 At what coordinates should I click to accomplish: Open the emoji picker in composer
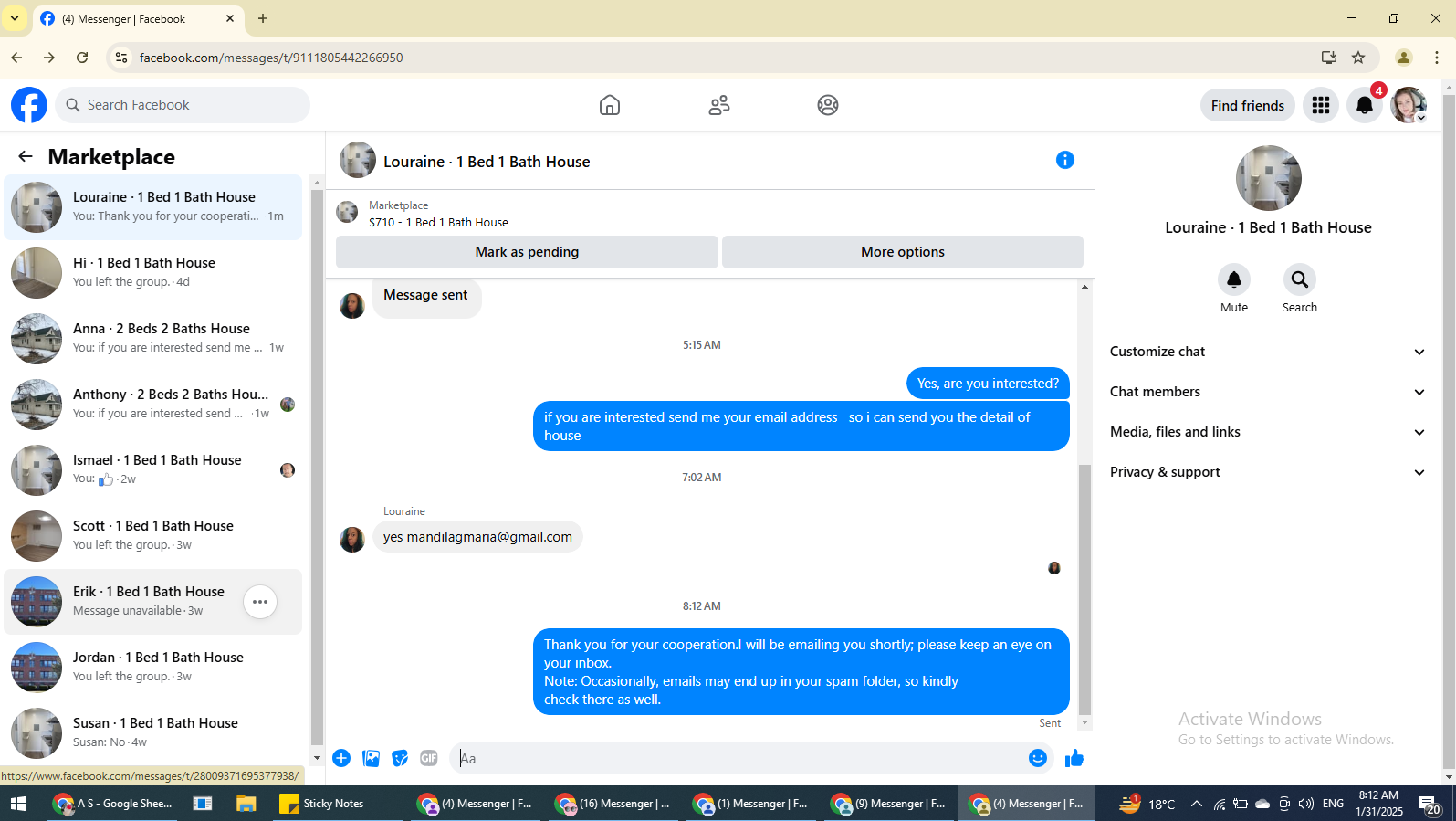pyautogui.click(x=1038, y=758)
